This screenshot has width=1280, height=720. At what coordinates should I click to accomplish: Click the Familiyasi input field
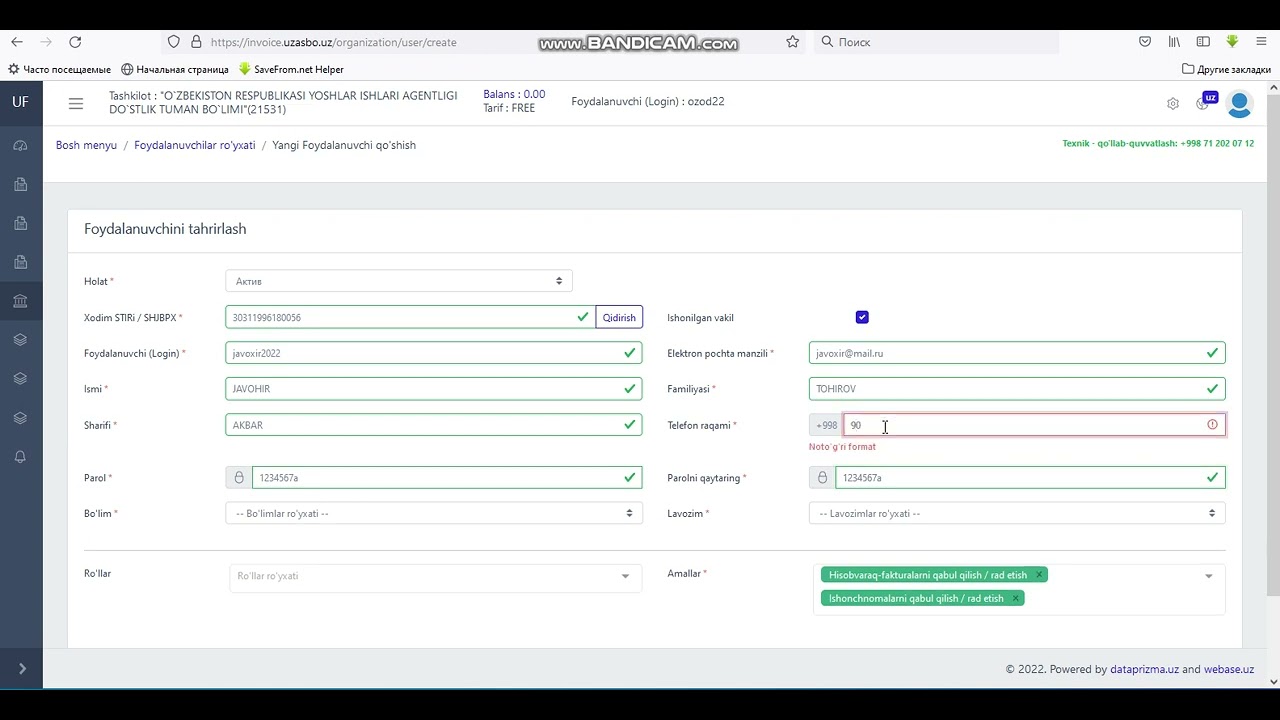pyautogui.click(x=1017, y=389)
